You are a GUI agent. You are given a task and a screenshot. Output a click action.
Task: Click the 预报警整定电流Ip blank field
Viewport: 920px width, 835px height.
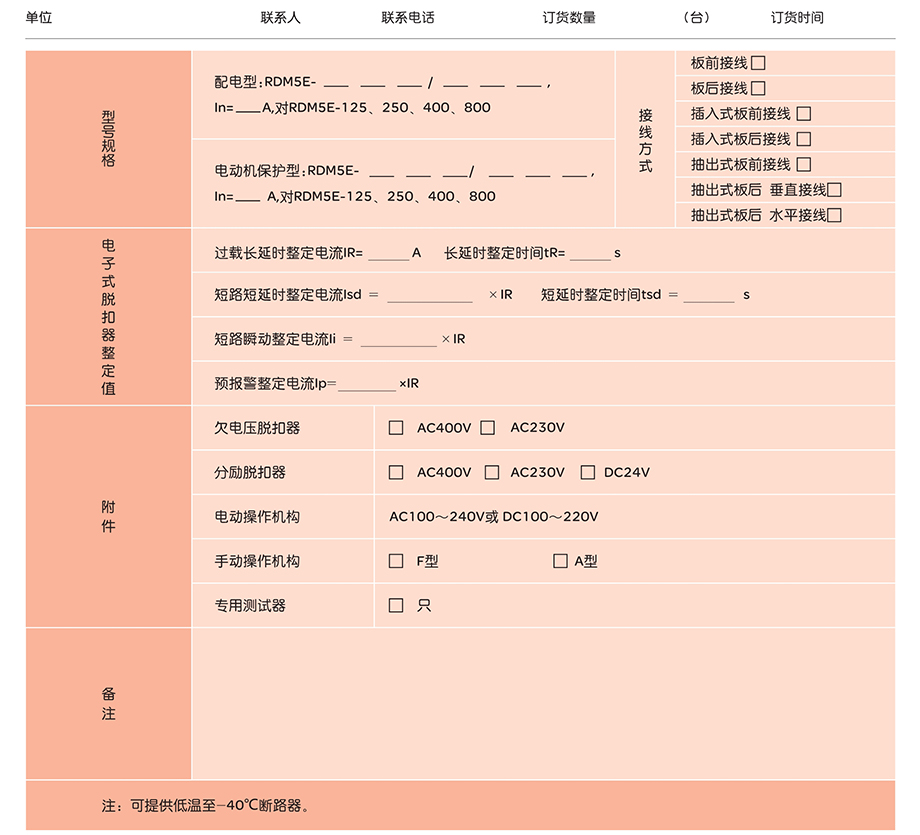367,384
